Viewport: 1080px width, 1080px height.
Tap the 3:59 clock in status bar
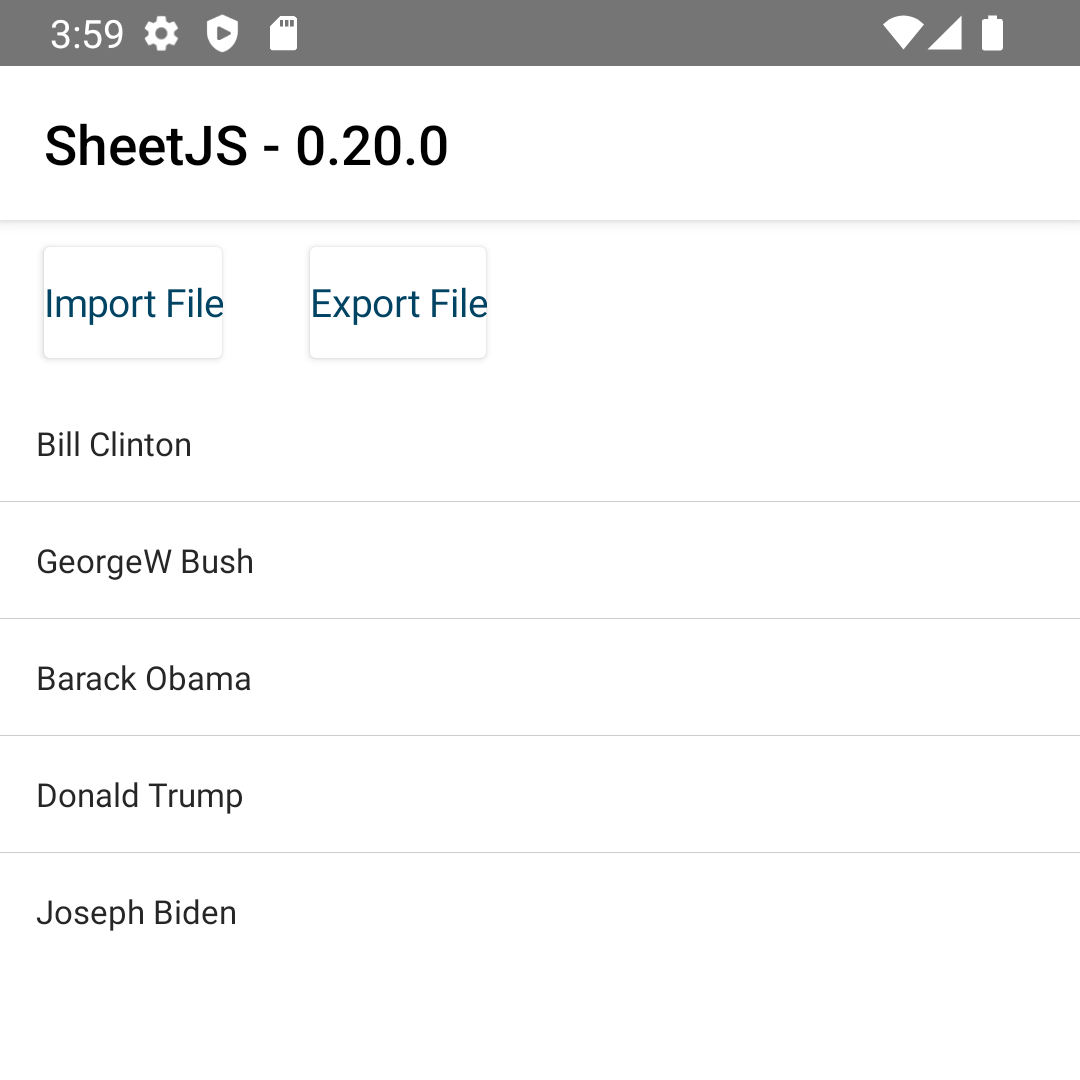tap(87, 35)
